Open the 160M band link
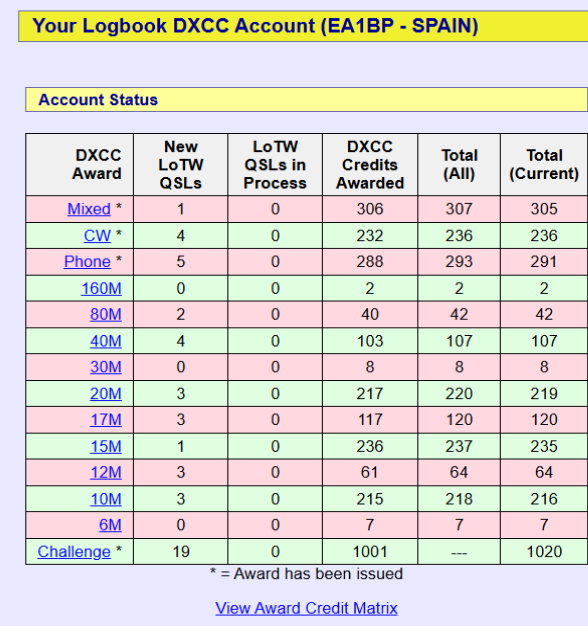This screenshot has width=588, height=626. click(x=101, y=288)
